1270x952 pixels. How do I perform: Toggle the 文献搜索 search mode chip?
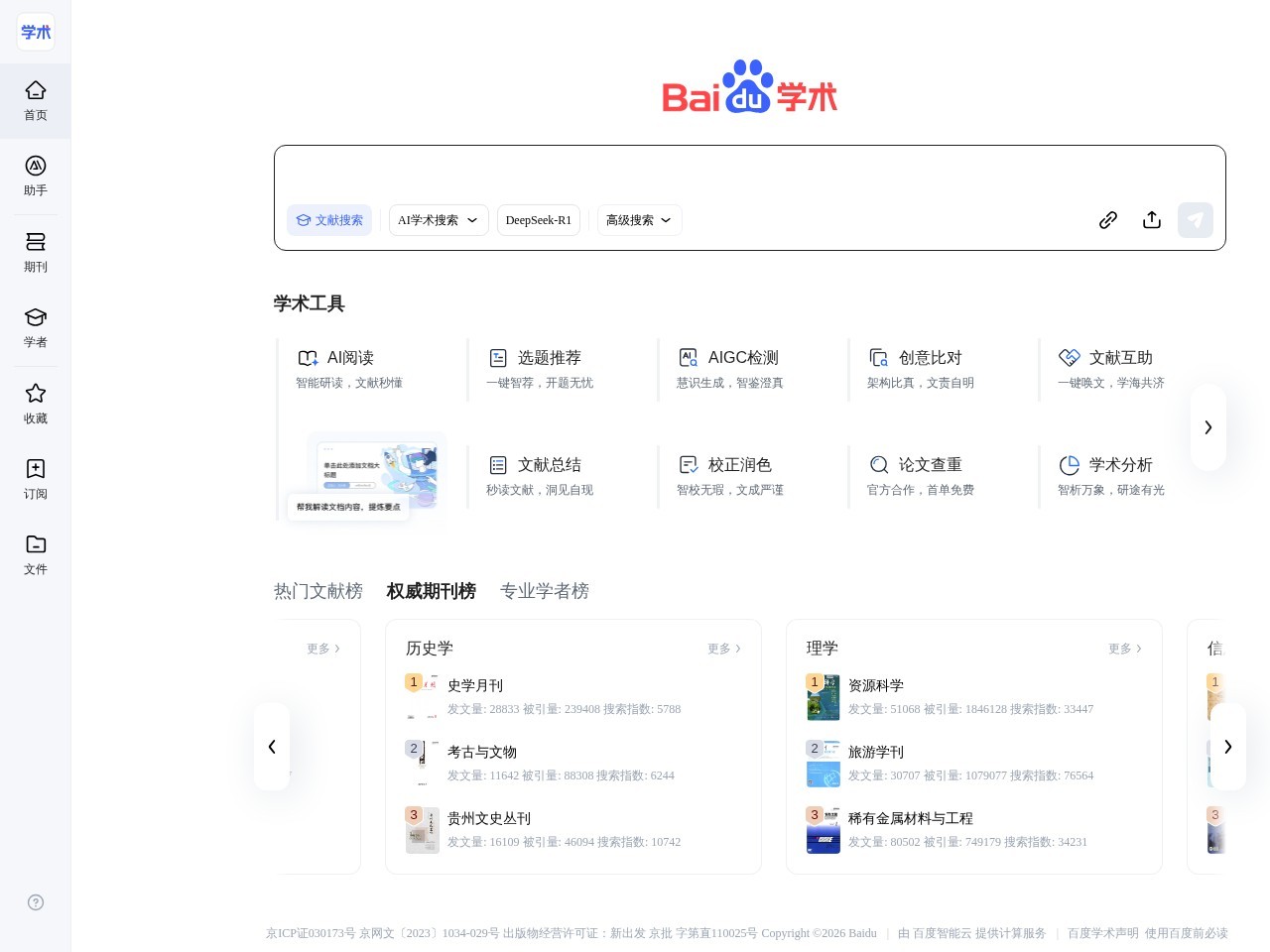pyautogui.click(x=329, y=220)
